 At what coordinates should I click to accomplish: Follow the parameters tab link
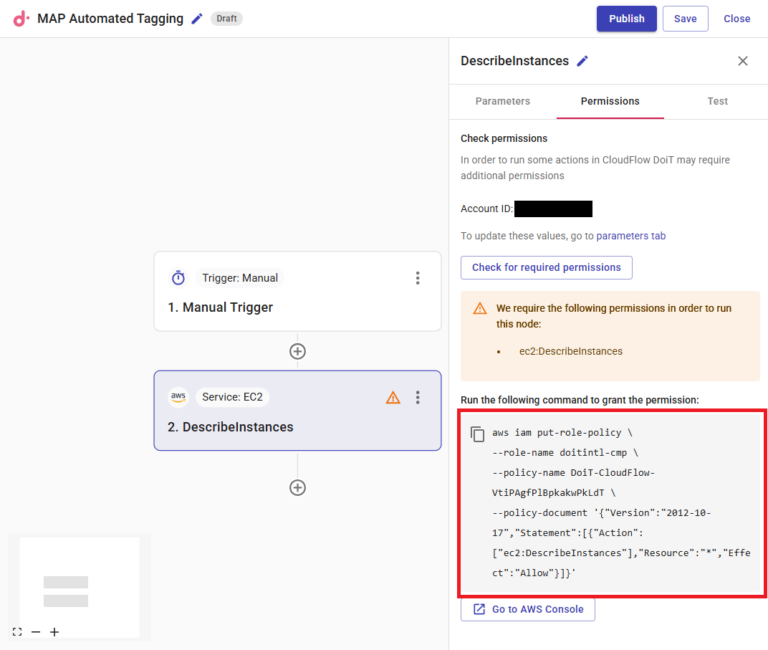click(x=631, y=236)
